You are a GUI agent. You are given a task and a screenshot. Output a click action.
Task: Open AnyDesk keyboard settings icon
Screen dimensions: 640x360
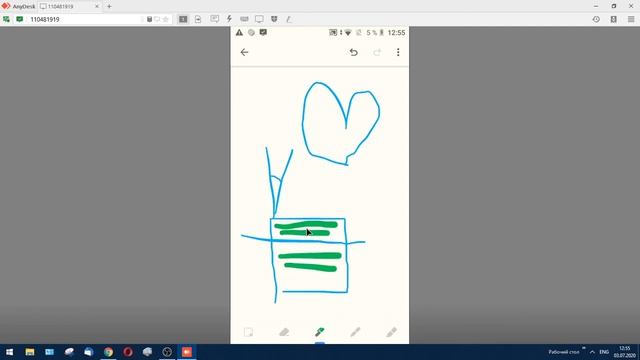244,19
